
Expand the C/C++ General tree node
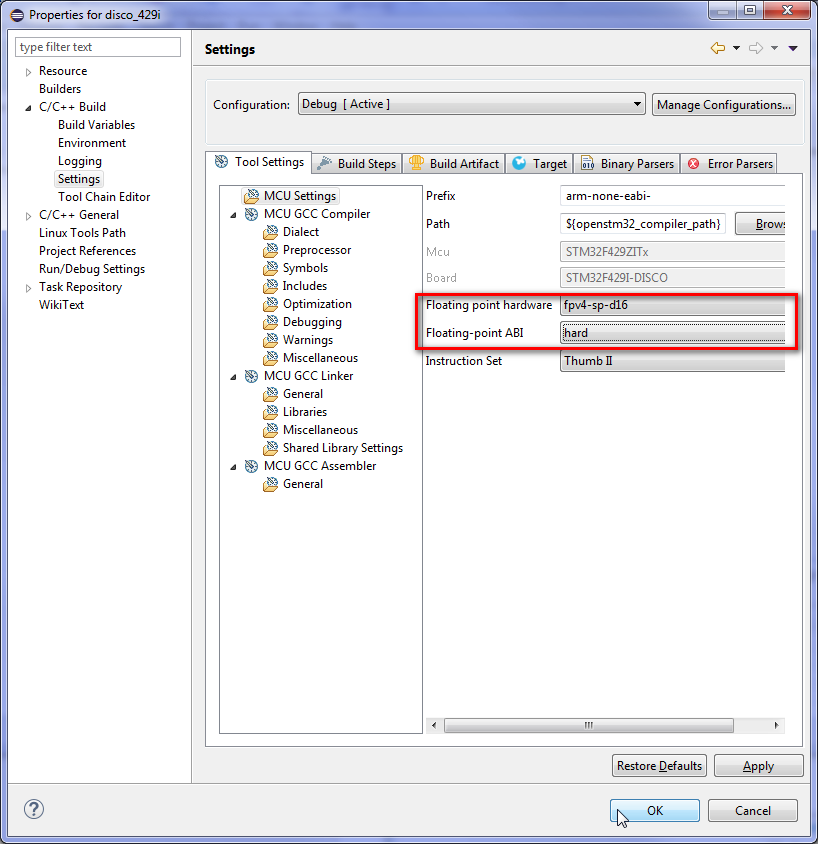click(28, 215)
